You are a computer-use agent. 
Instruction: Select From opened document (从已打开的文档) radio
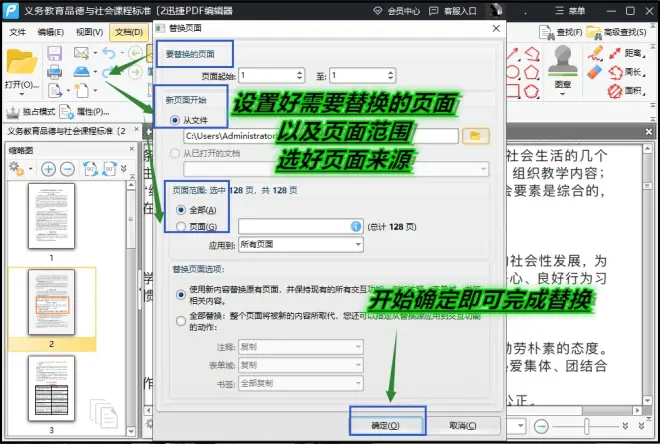175,154
